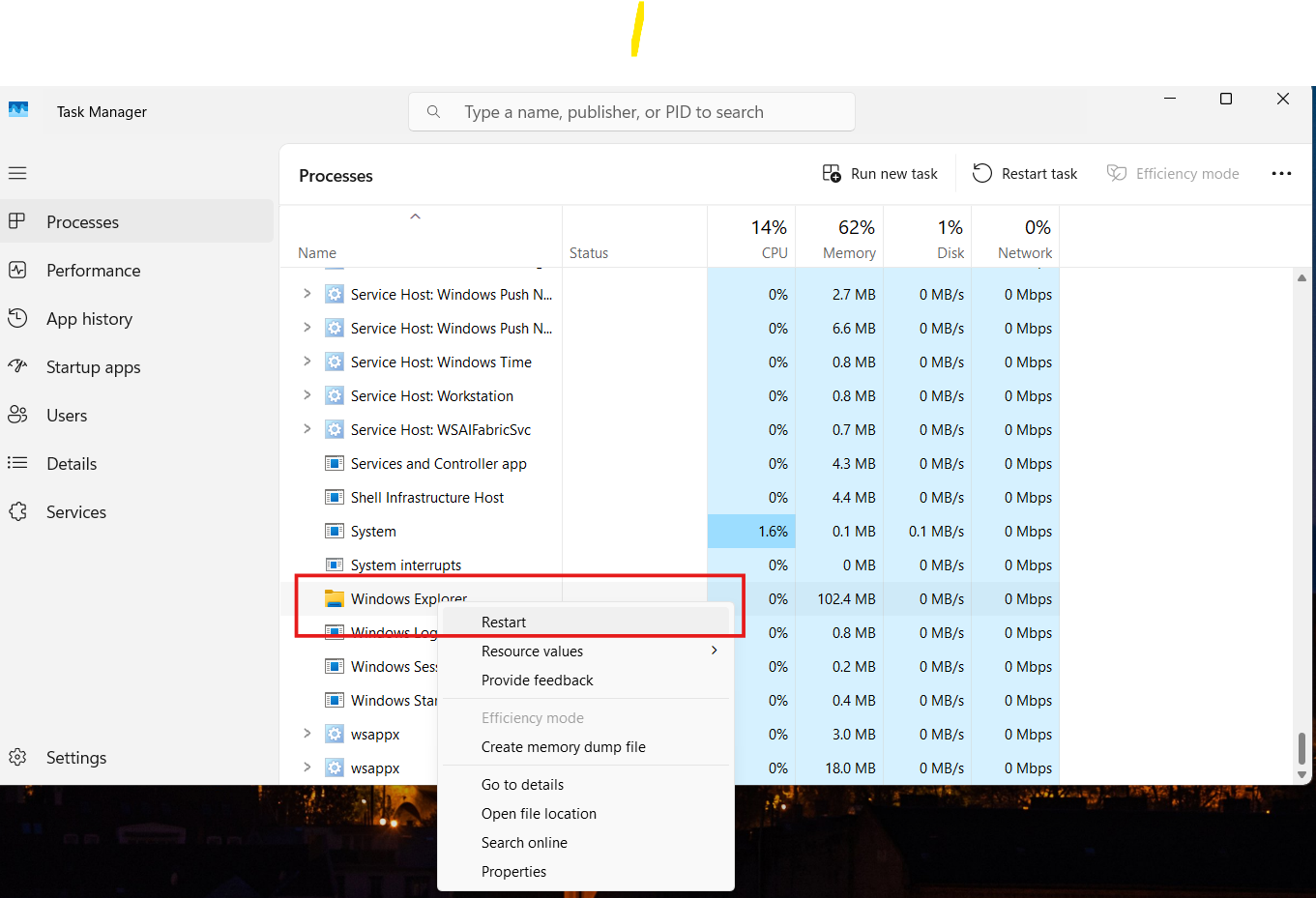Expand Service Host: WSAIFabricSvc
Image resolution: width=1316 pixels, height=898 pixels.
tap(307, 429)
